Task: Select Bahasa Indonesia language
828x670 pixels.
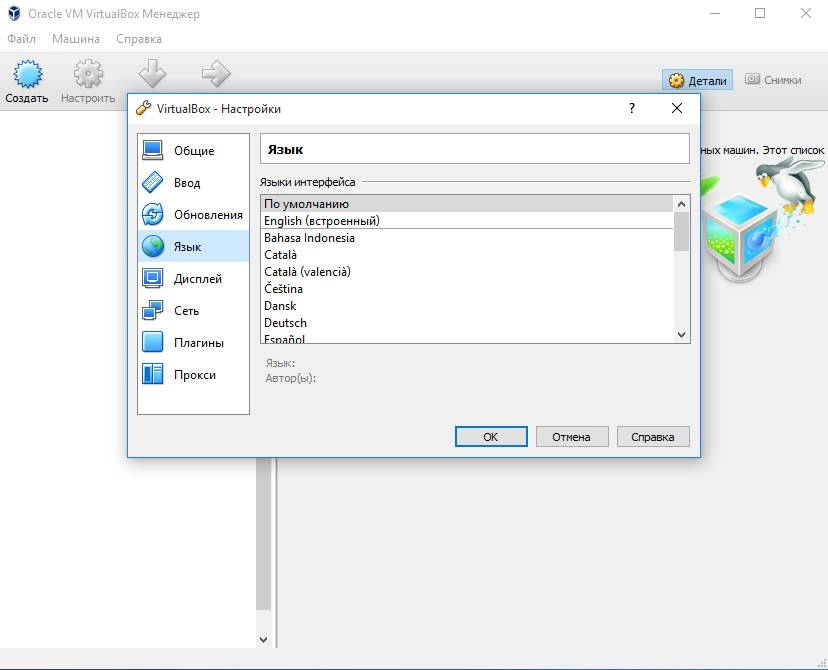Action: coord(467,238)
